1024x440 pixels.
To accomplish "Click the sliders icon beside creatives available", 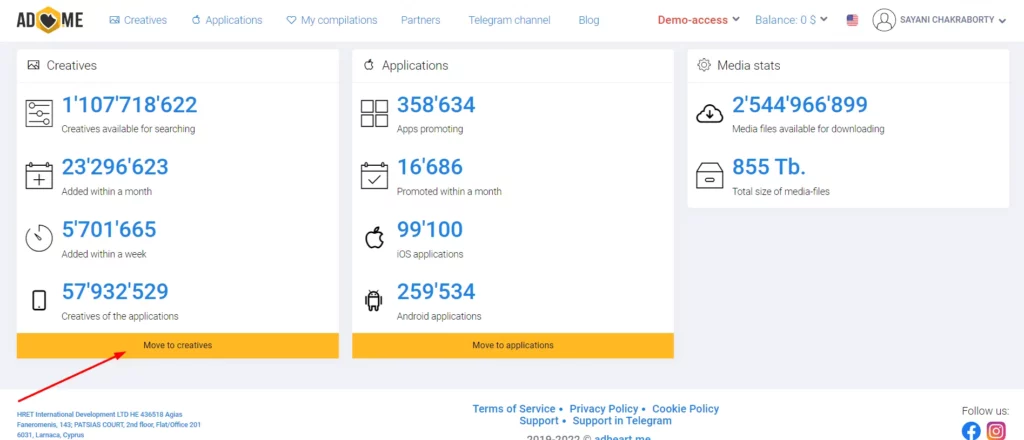I will 38,113.
